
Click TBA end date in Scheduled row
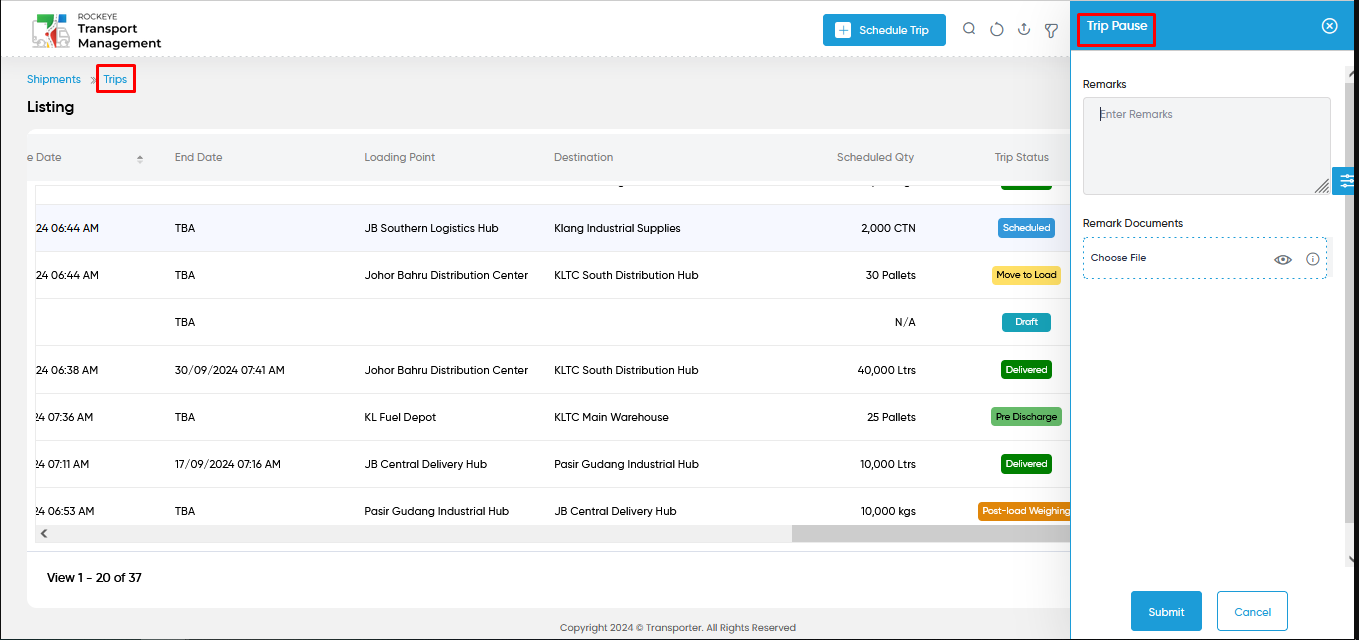coord(185,228)
